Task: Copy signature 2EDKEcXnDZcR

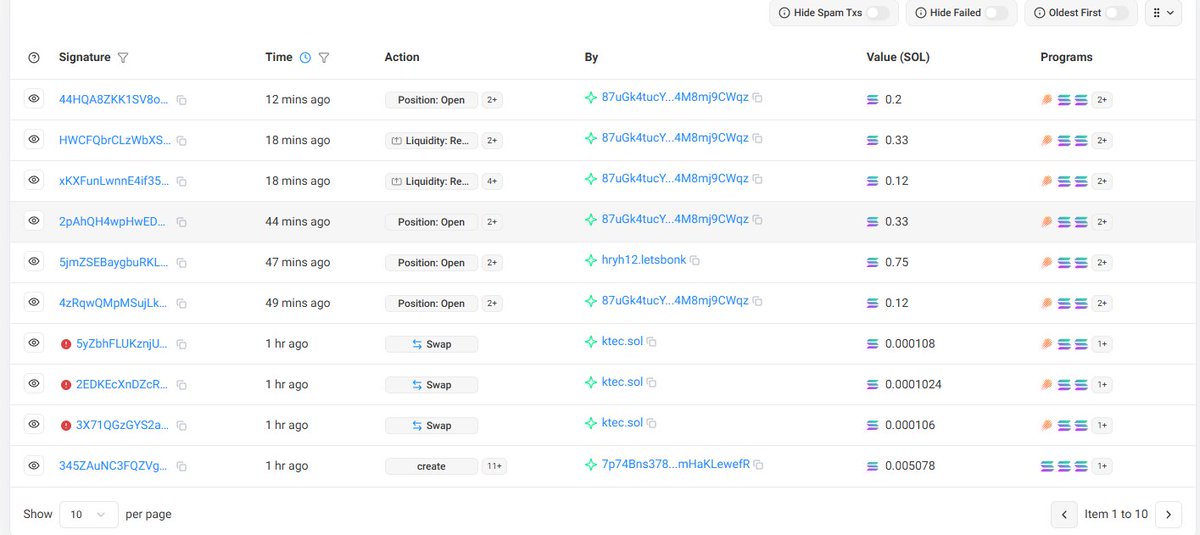Action: click(182, 385)
